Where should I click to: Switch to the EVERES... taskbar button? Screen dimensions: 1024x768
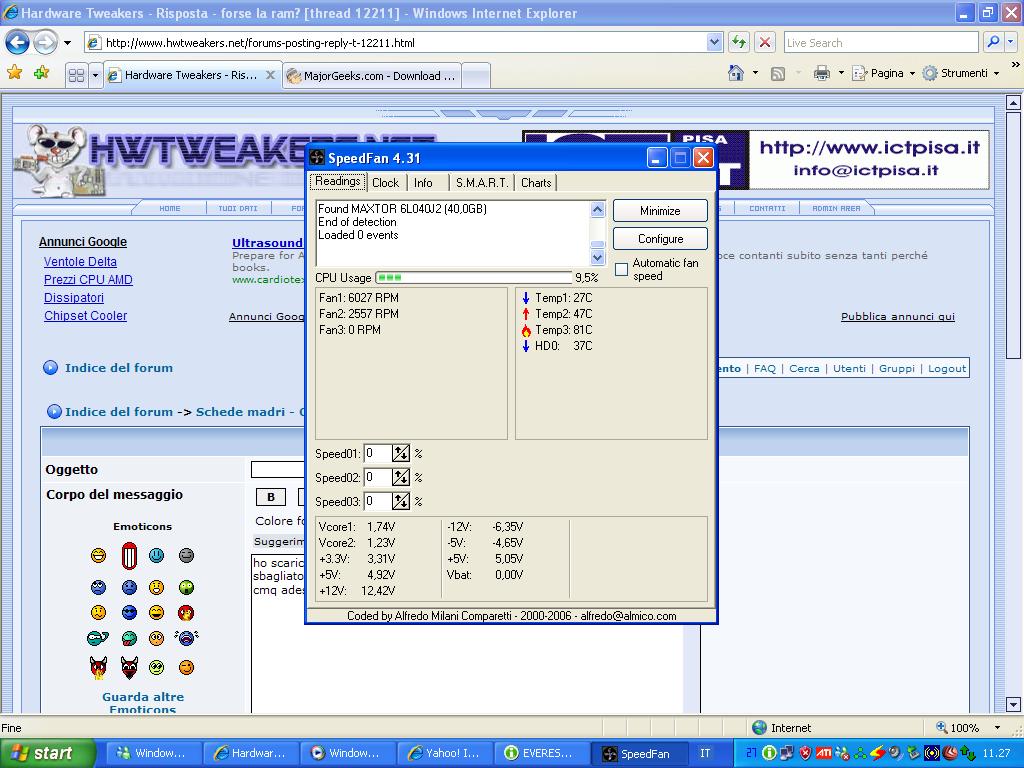point(541,753)
